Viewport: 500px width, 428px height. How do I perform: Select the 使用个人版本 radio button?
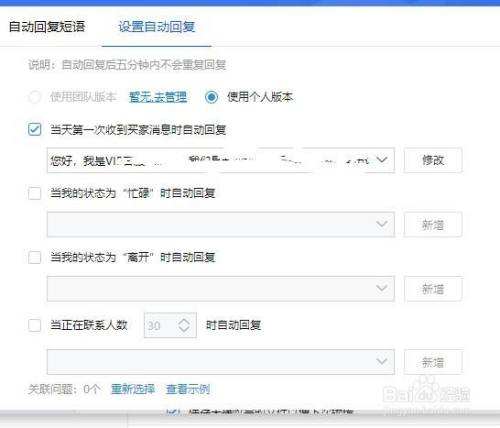click(x=211, y=97)
